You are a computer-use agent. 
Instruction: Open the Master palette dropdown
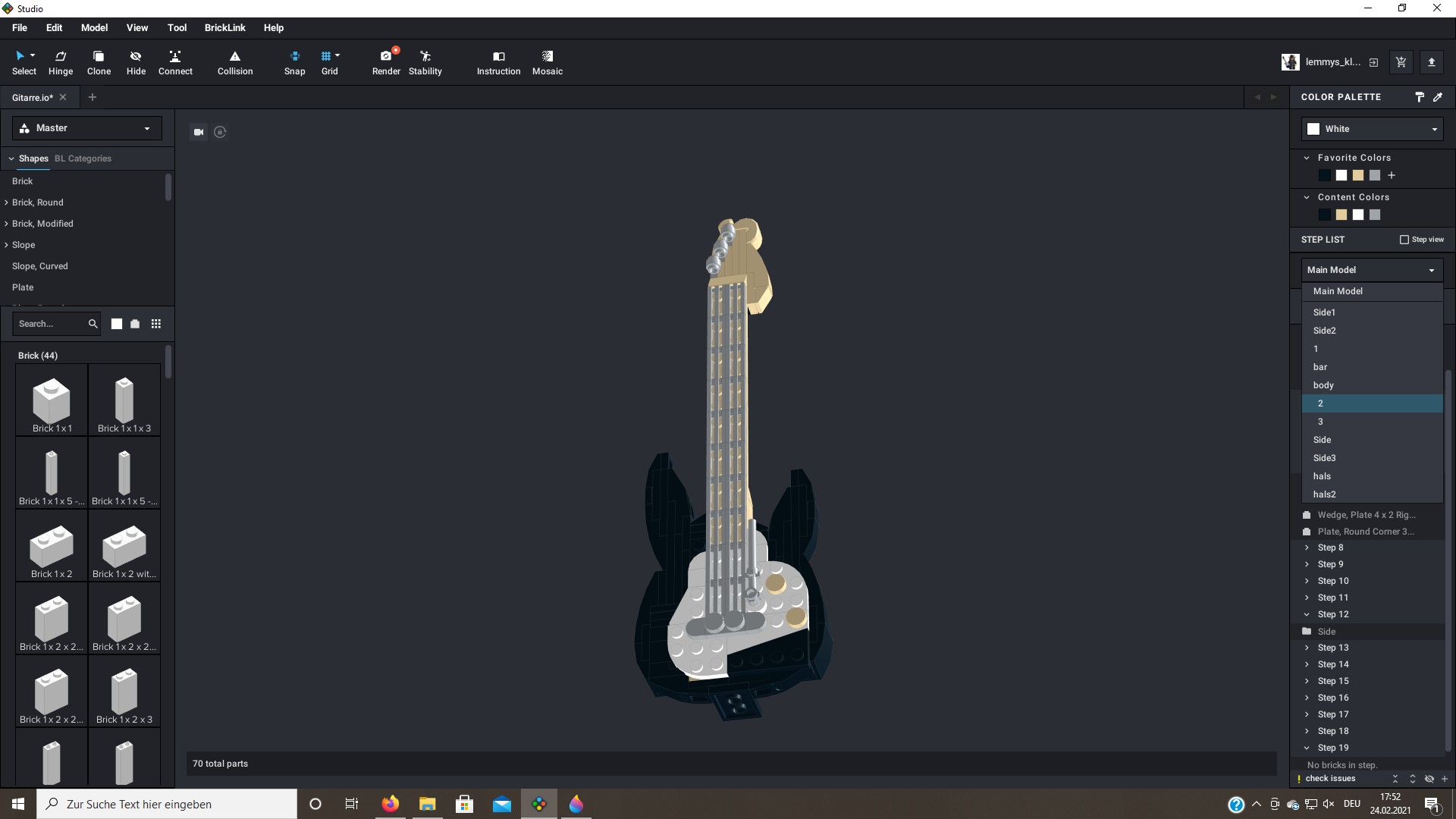[87, 128]
